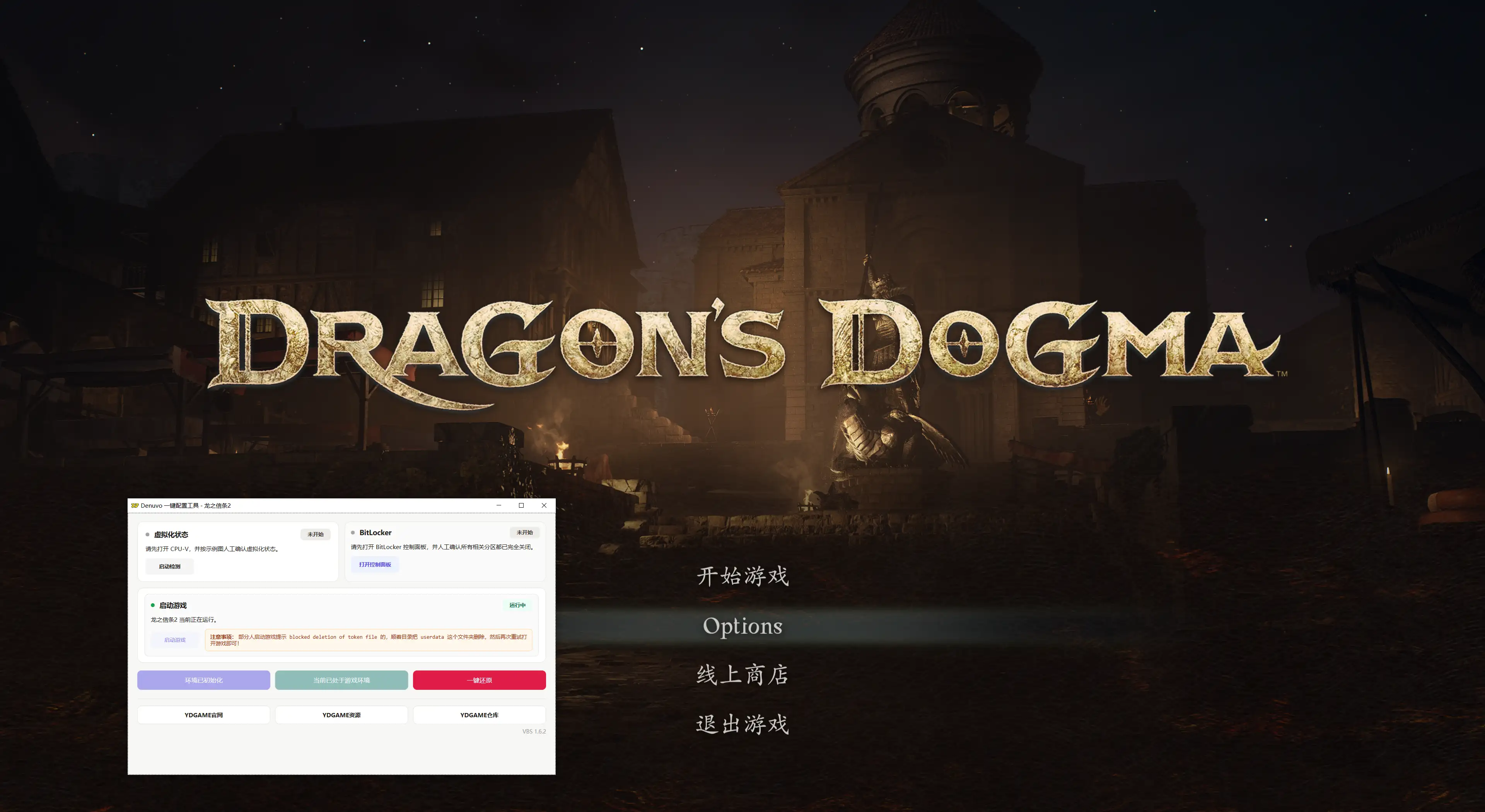Click the 请先打开 CPU-V instruction text
This screenshot has height=812, width=1485.
(213, 549)
